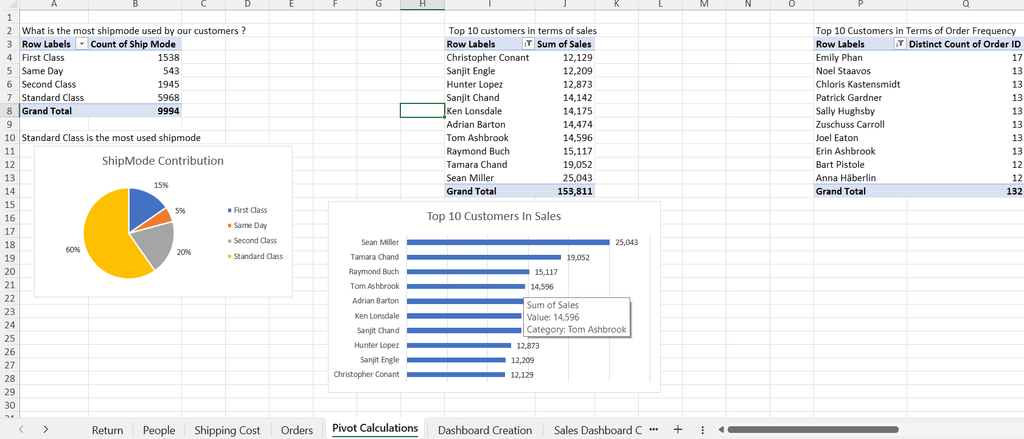Select the People sheet tab
The width and height of the screenshot is (1024, 439).
[x=159, y=430]
